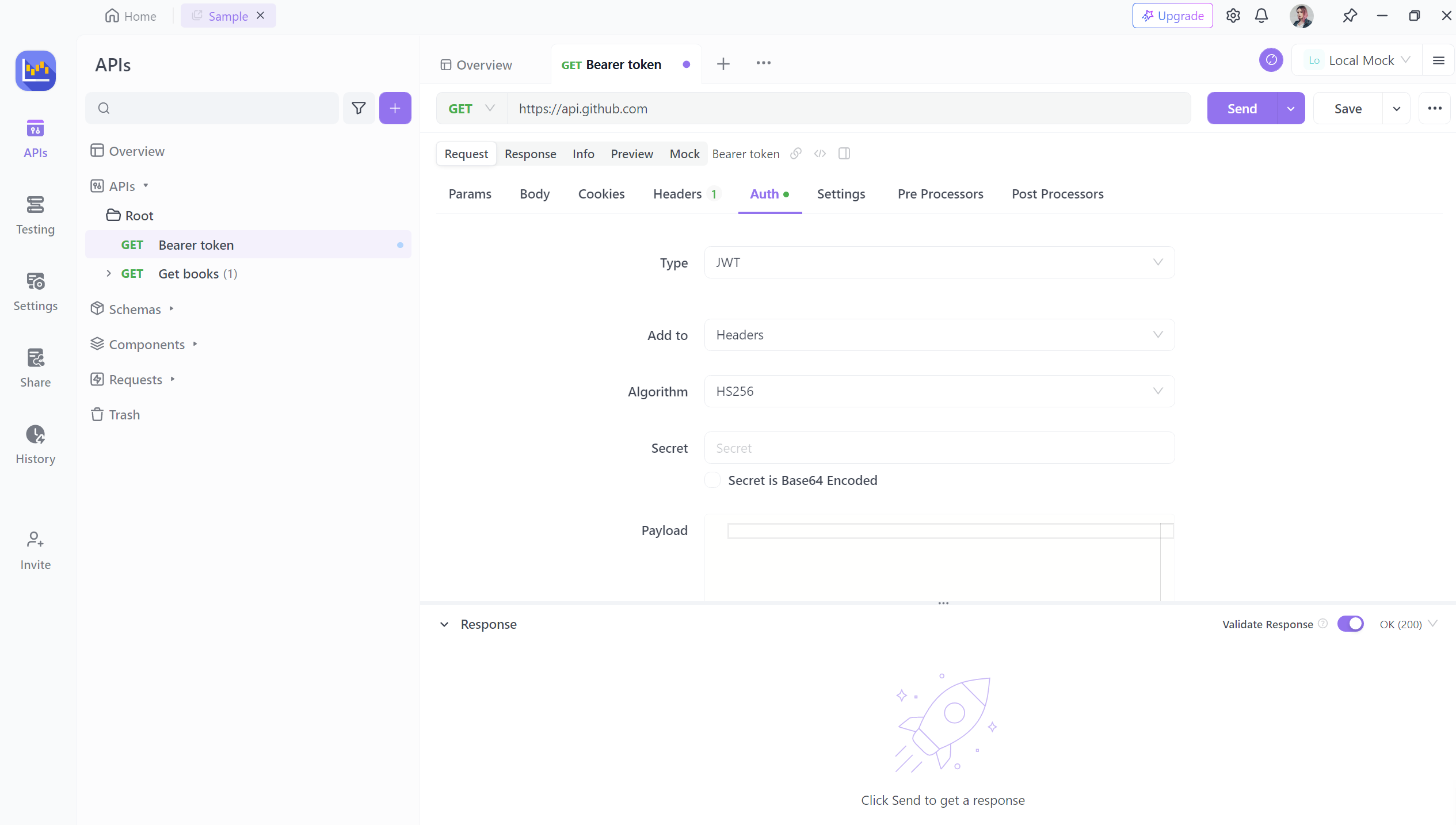Viewport: 1456px width, 825px height.
Task: Open the Testing sidebar section
Action: [x=35, y=215]
